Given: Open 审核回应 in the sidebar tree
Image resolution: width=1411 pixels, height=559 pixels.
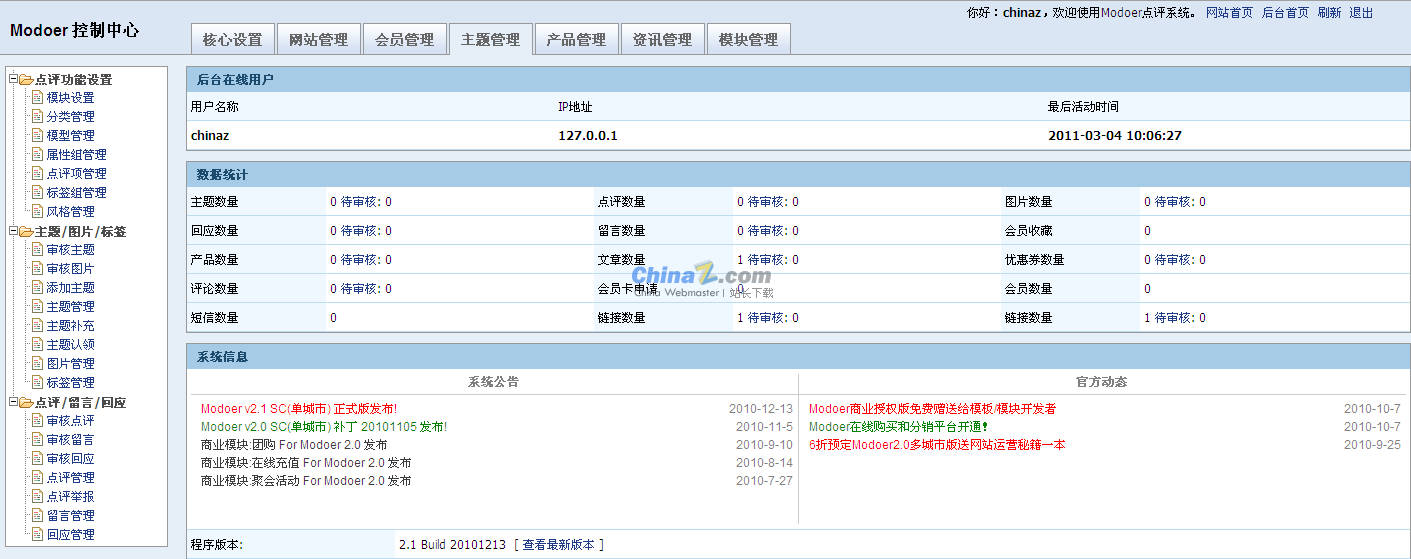Looking at the screenshot, I should point(70,459).
